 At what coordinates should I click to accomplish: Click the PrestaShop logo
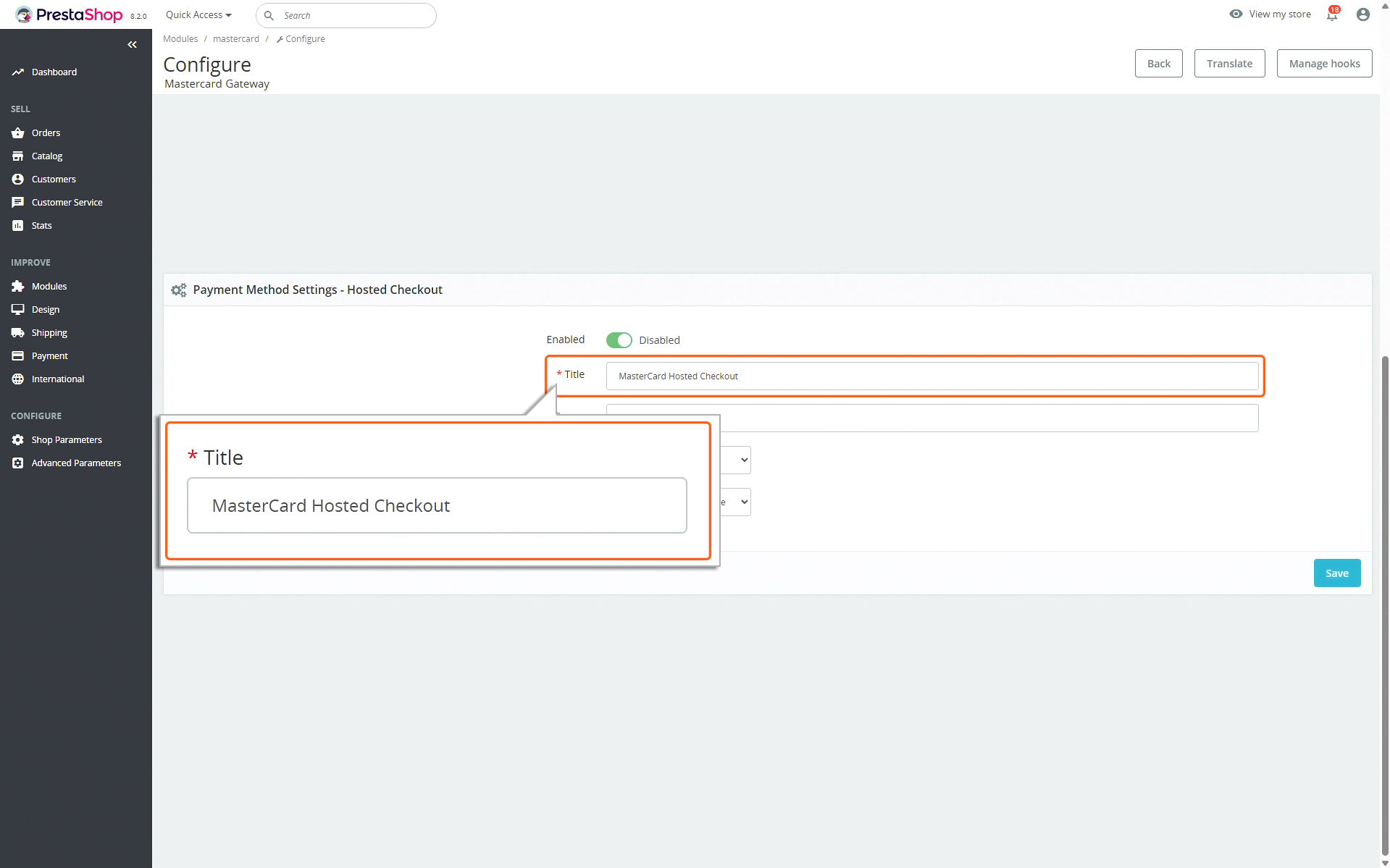(69, 14)
